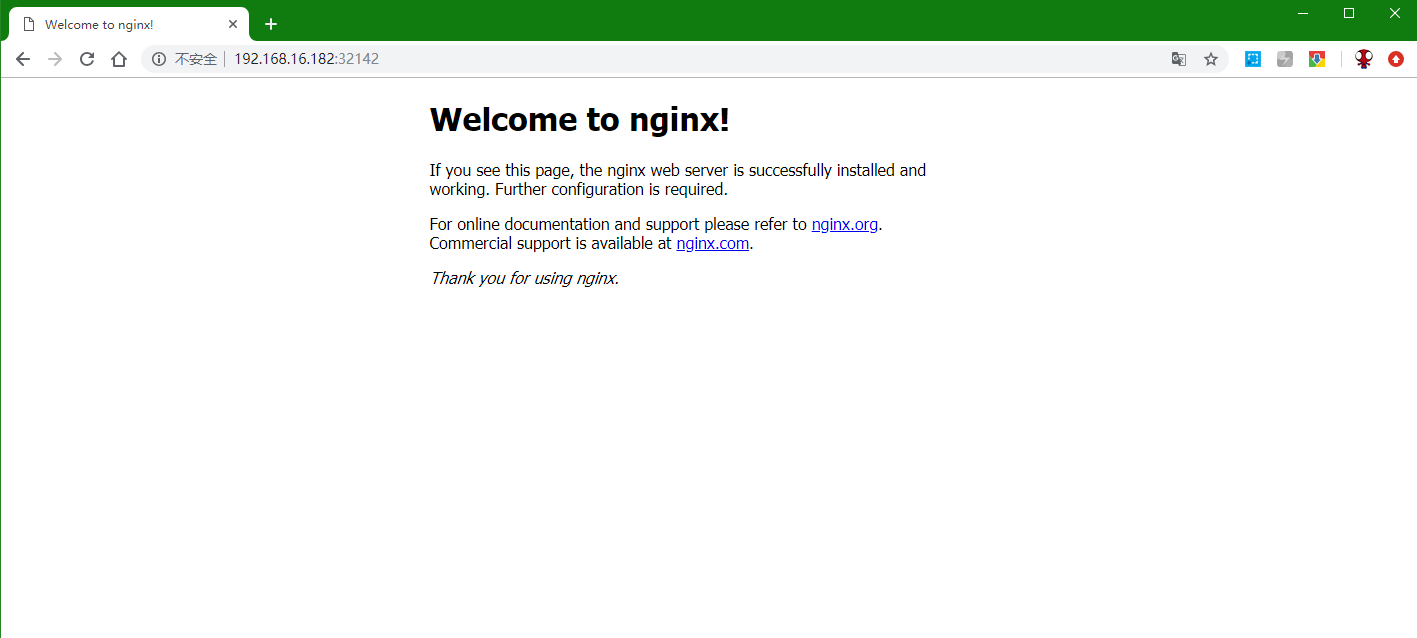Open the gray lightning extension icon
The width and height of the screenshot is (1417, 638).
click(1285, 59)
